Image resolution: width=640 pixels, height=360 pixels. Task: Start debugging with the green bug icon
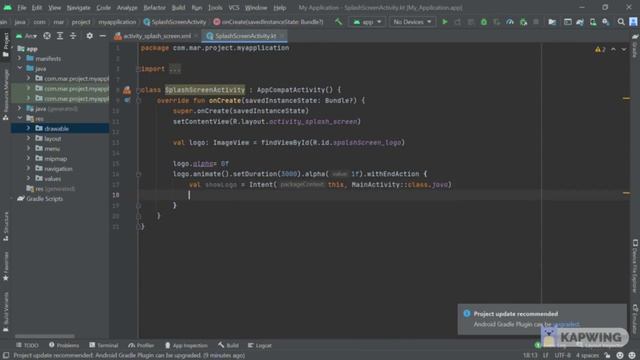point(484,22)
